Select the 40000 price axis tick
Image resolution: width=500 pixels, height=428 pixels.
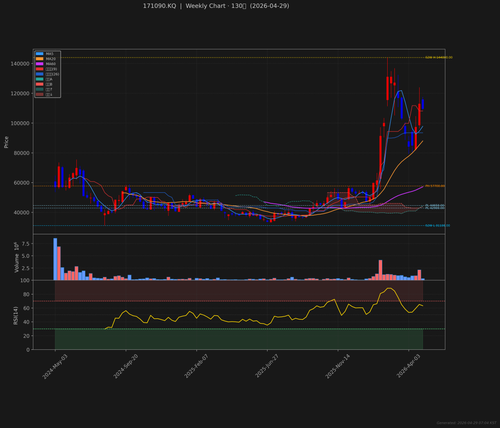pos(21,212)
